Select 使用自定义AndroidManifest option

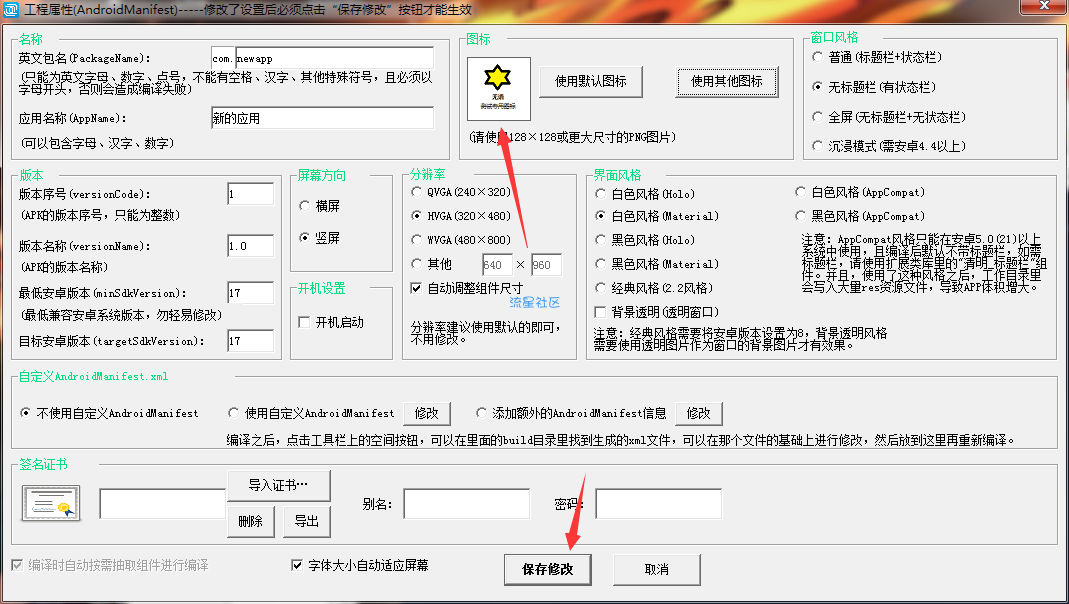tap(312, 413)
